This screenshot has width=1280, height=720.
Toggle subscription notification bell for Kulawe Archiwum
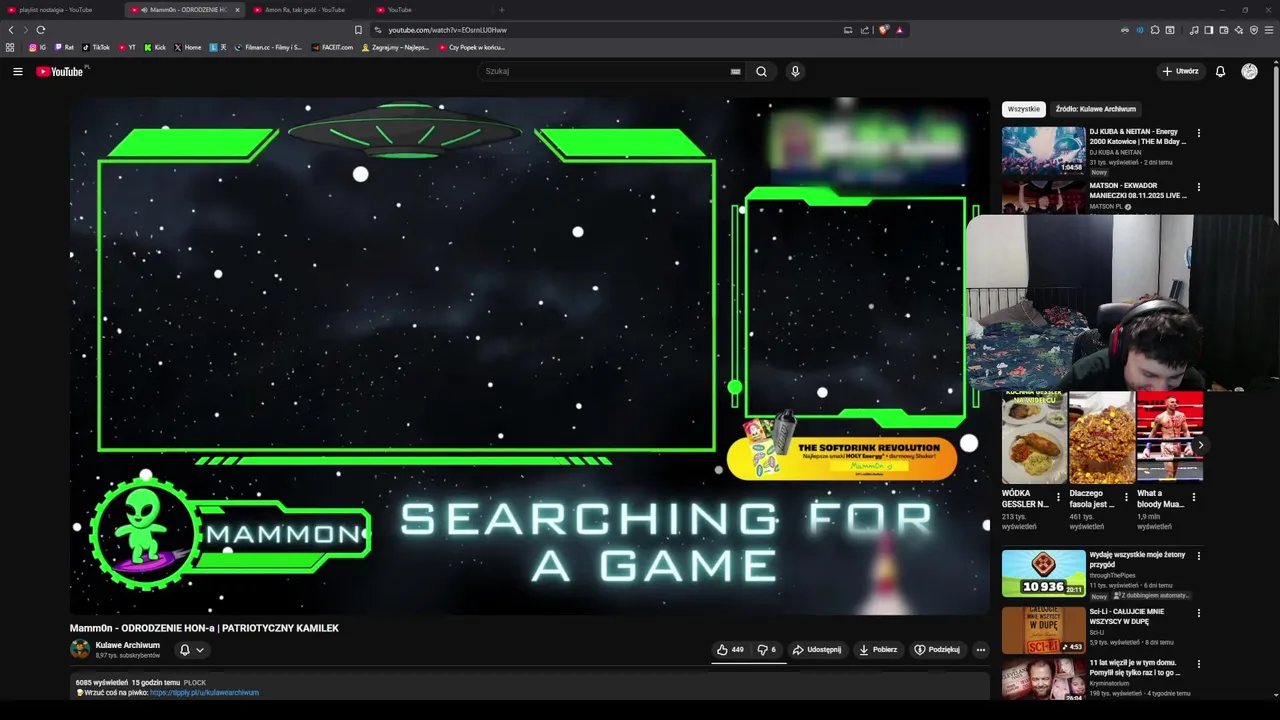point(191,650)
